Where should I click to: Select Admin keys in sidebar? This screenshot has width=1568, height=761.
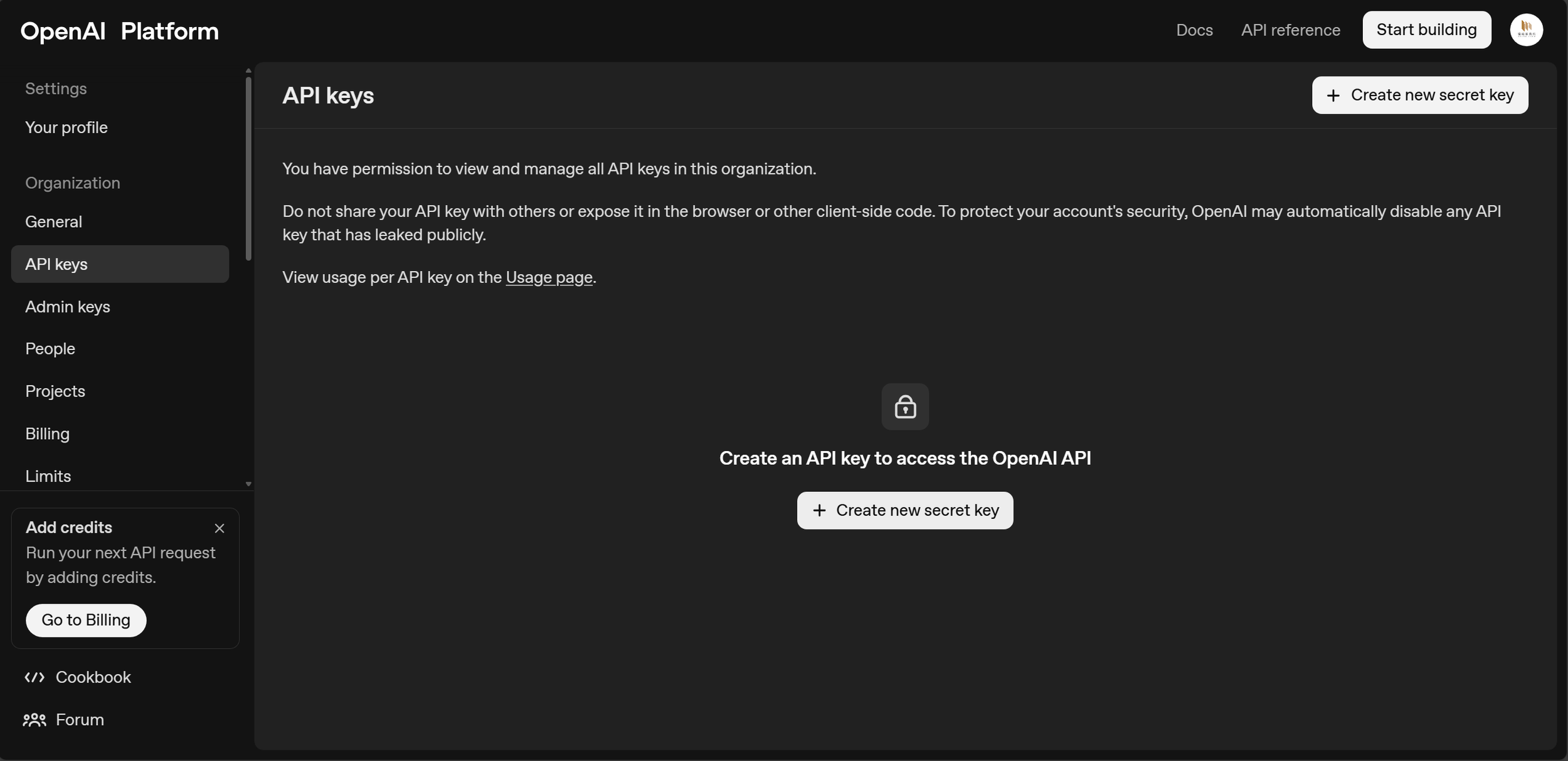(x=68, y=307)
